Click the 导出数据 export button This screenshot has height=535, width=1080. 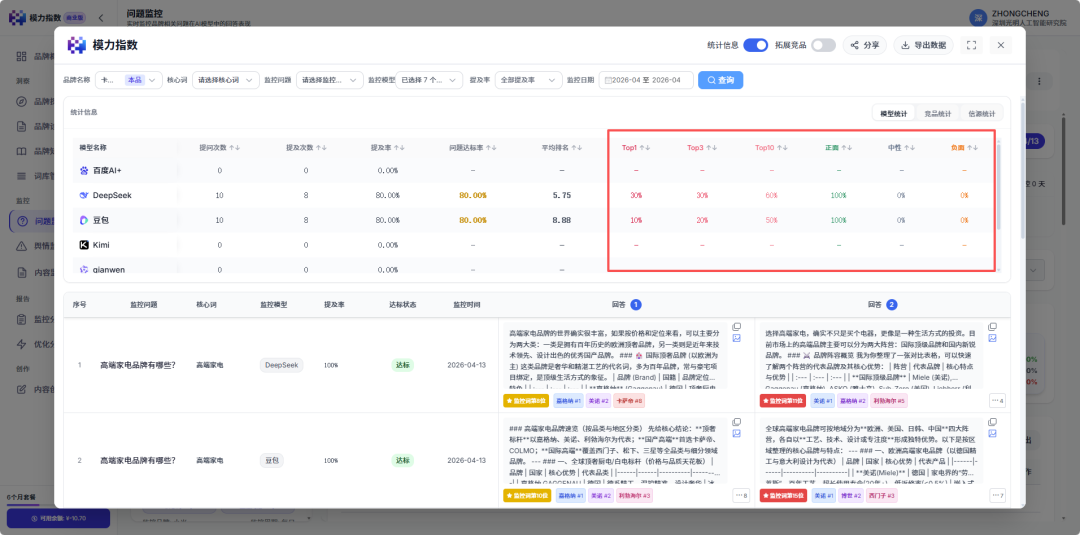click(x=924, y=45)
